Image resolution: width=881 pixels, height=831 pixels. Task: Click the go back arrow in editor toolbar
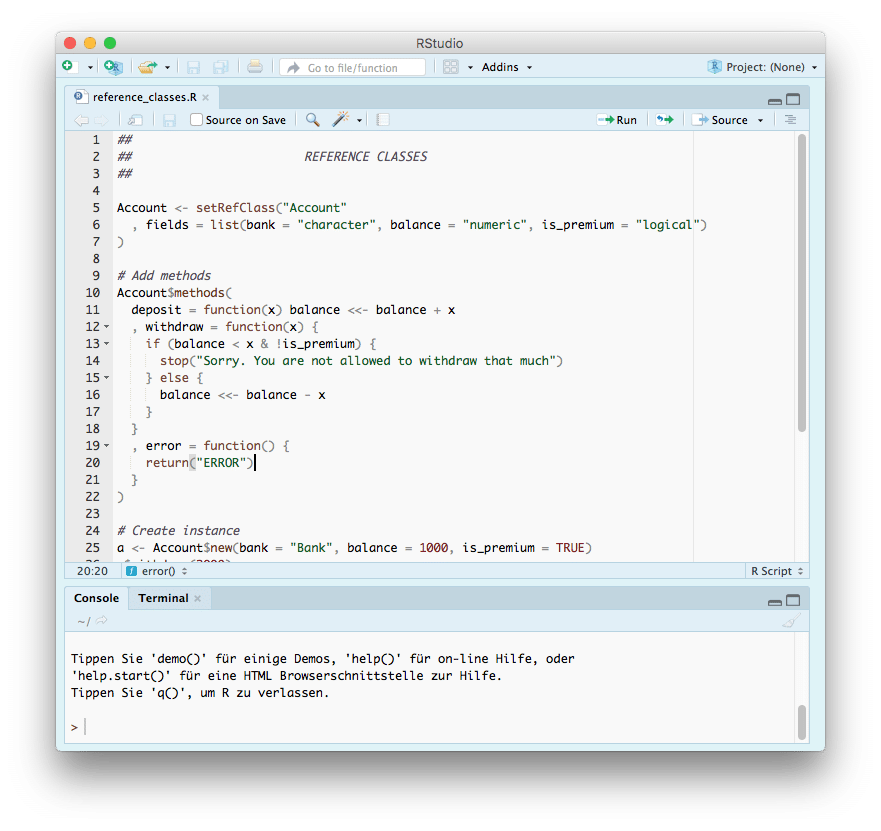click(81, 120)
